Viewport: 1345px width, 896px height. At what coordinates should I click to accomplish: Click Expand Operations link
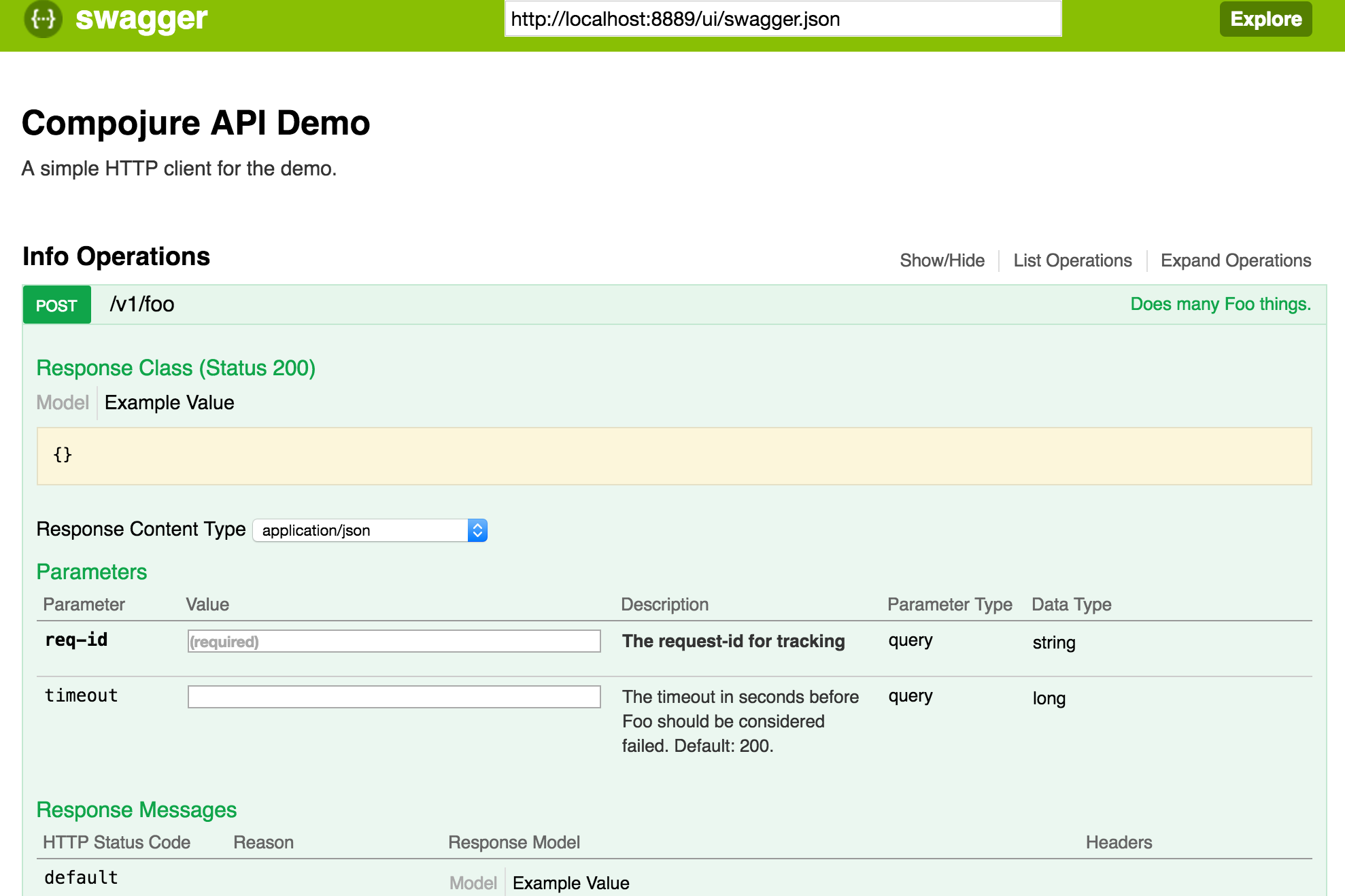[1236, 260]
